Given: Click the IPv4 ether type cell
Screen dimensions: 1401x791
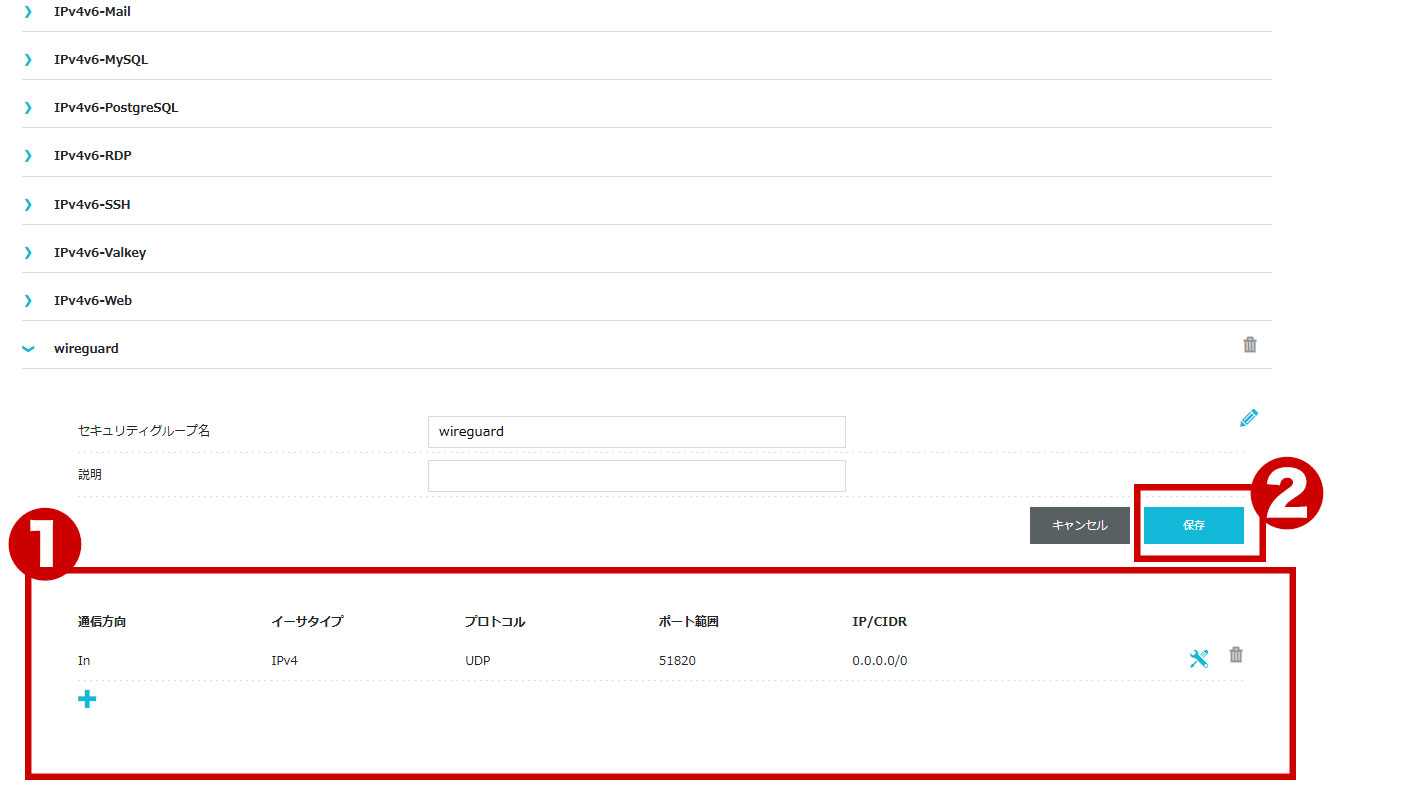Looking at the screenshot, I should pos(285,661).
